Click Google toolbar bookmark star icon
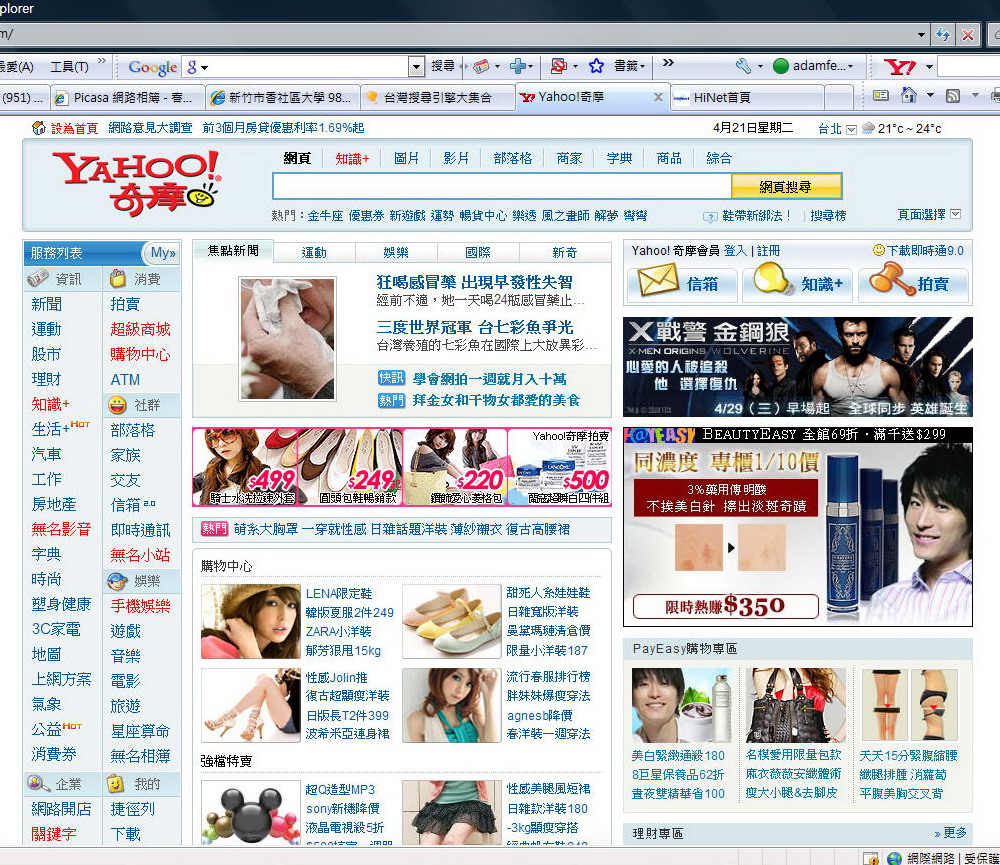1000x865 pixels. pyautogui.click(x=596, y=65)
